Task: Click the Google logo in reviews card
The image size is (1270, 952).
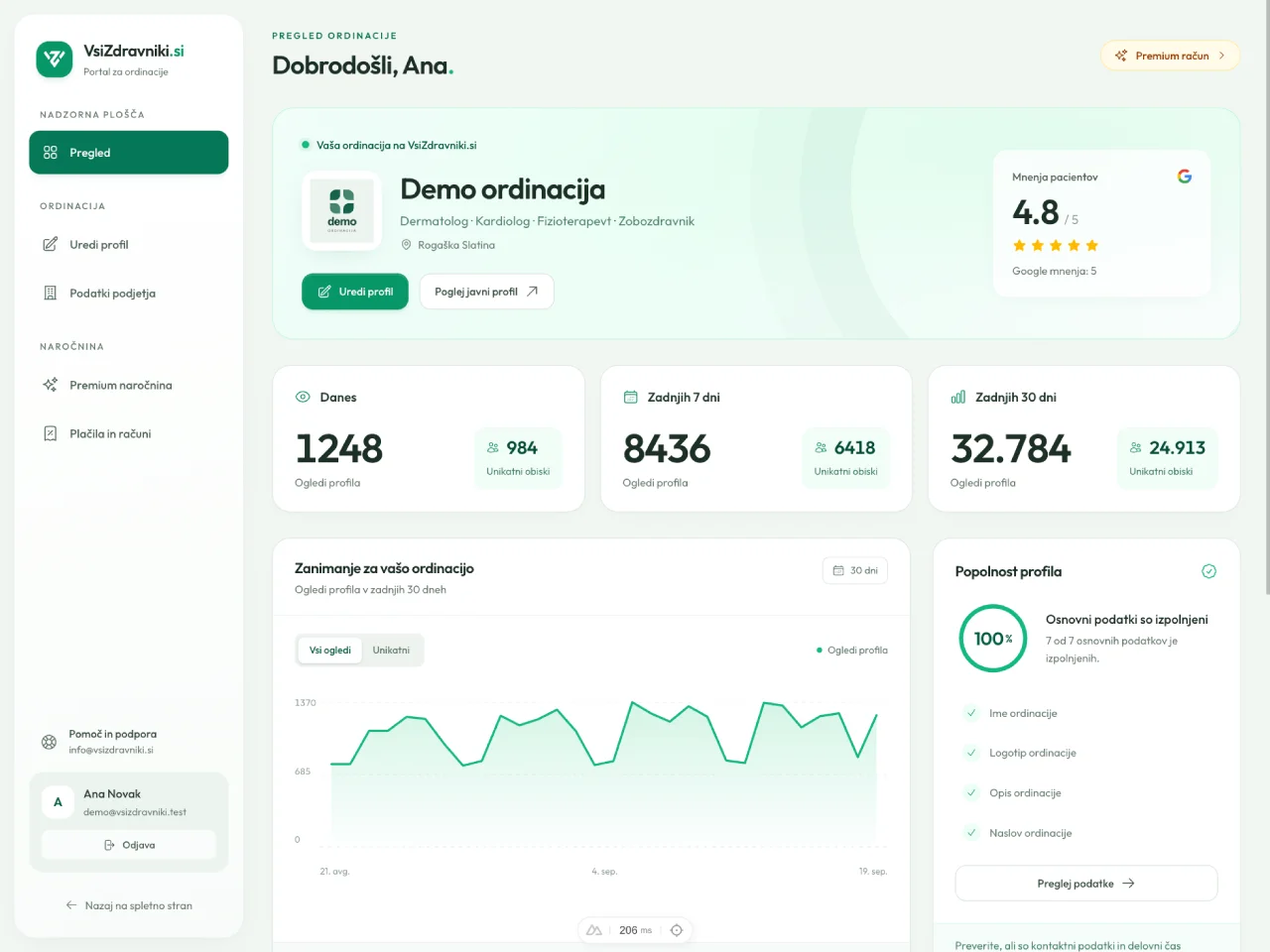Action: [x=1184, y=177]
